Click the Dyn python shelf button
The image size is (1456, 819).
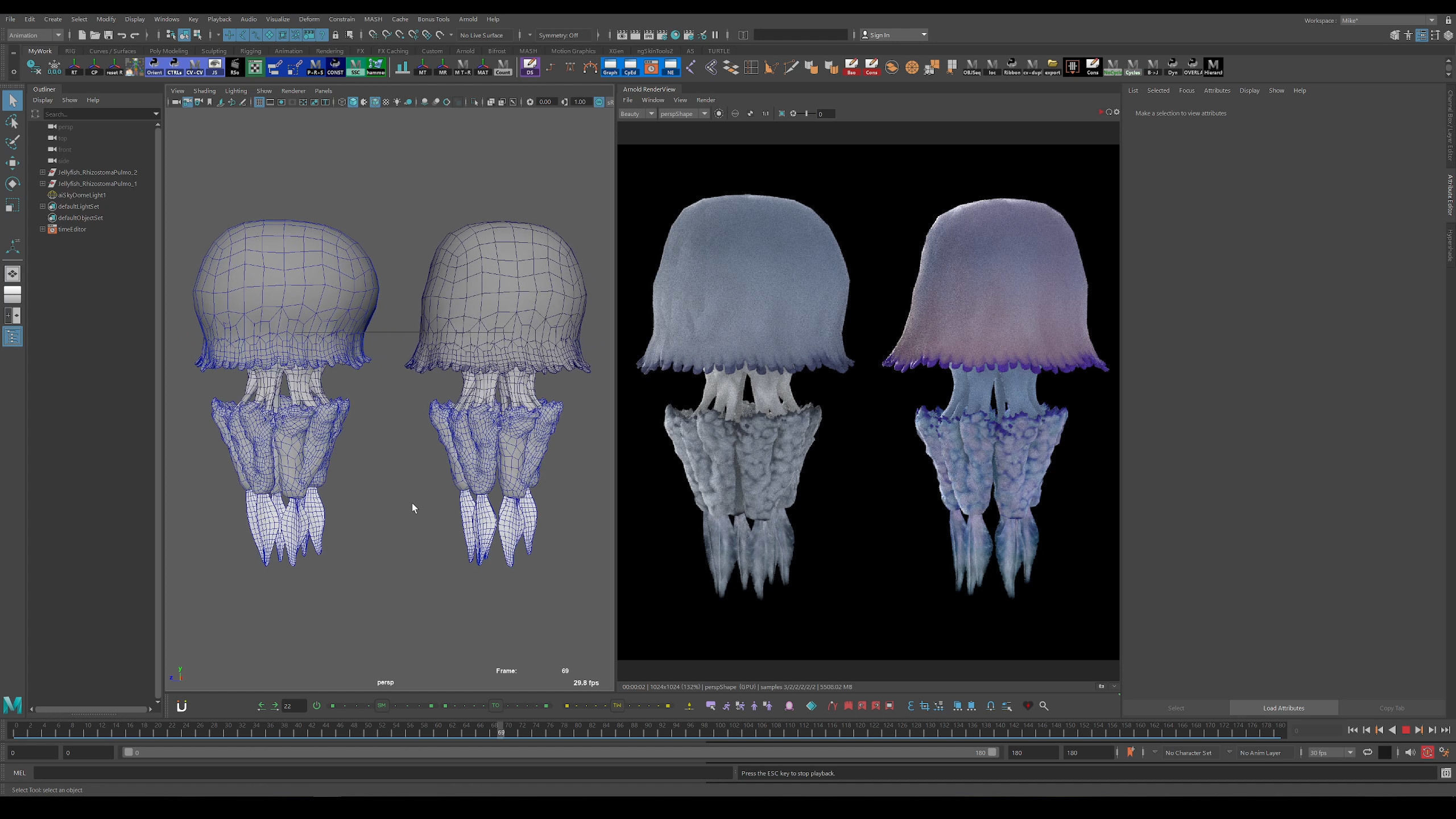click(x=1172, y=67)
